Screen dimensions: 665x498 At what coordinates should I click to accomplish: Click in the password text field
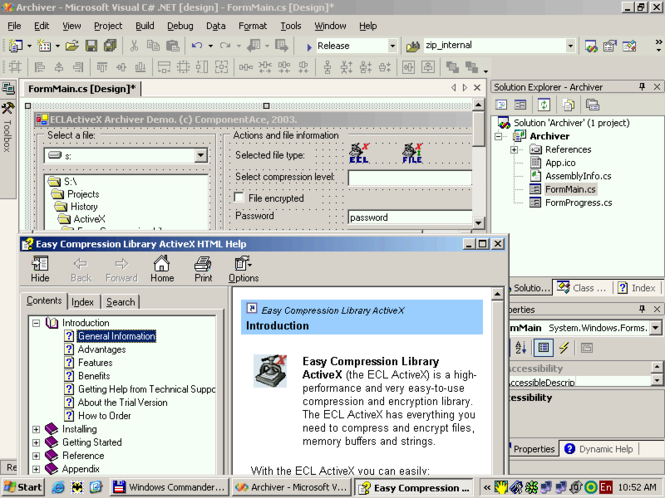point(410,217)
